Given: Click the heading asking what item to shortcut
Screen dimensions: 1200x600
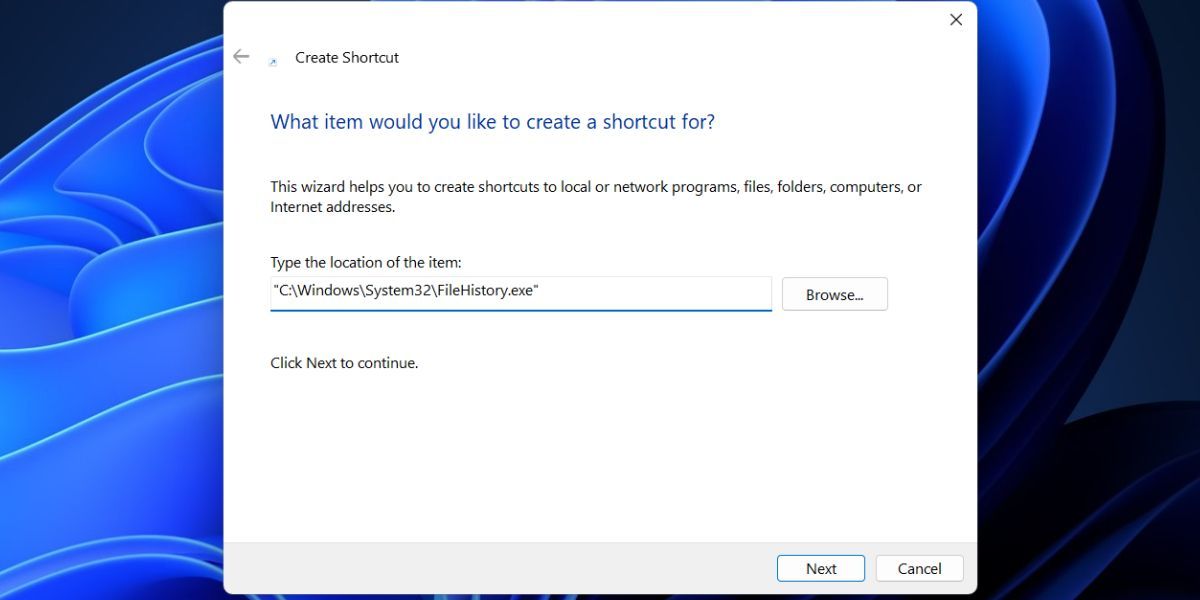Looking at the screenshot, I should (492, 122).
